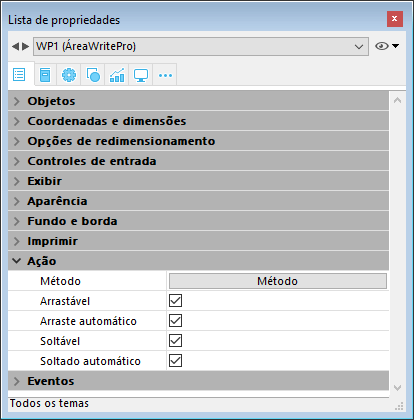Go to next object with right arrow

(x=26, y=46)
